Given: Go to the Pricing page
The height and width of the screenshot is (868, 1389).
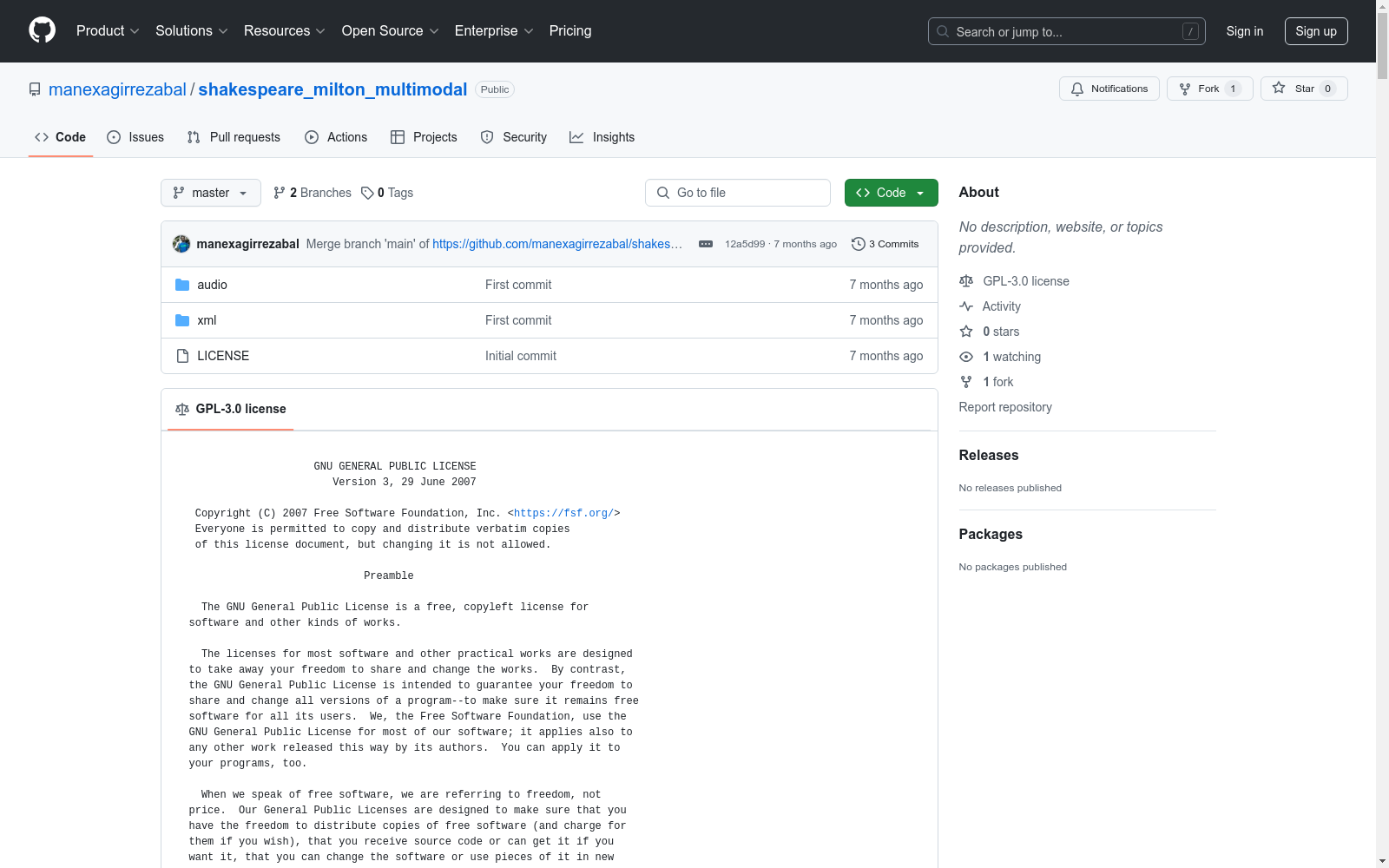Looking at the screenshot, I should tap(570, 30).
